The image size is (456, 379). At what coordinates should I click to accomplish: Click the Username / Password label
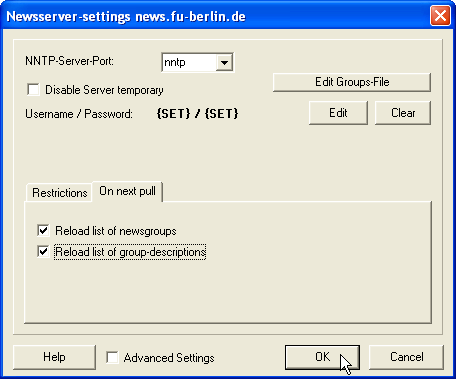pos(79,114)
